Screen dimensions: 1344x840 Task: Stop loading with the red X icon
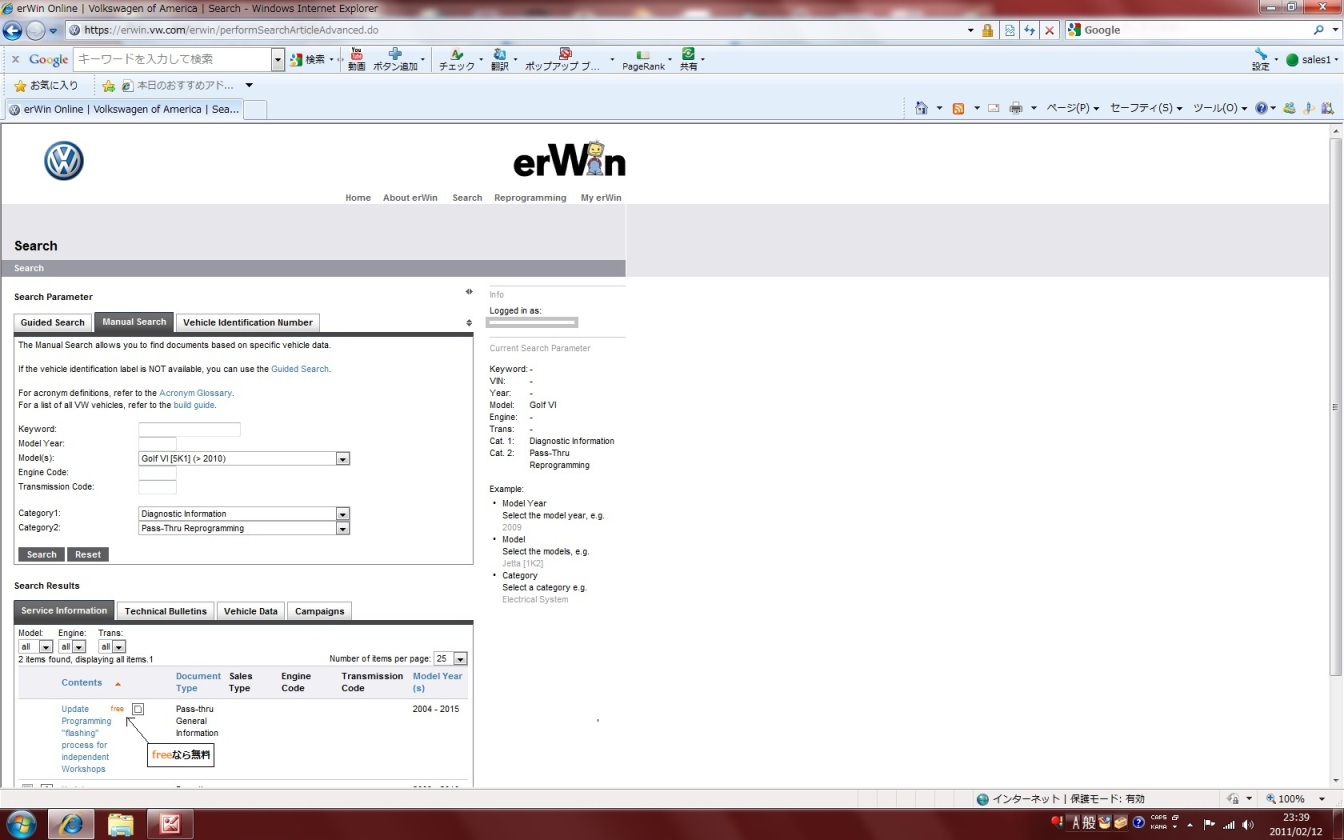pyautogui.click(x=1049, y=30)
